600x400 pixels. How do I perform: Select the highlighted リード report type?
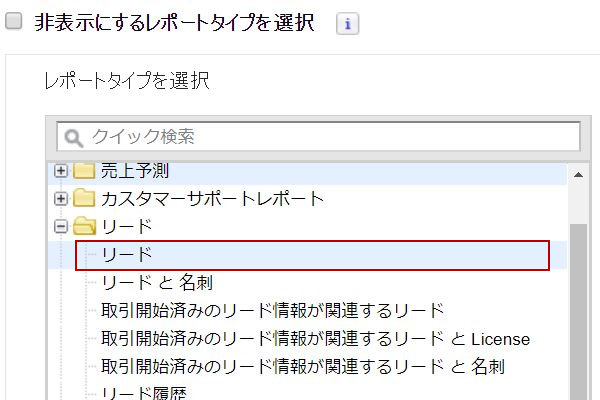(312, 255)
